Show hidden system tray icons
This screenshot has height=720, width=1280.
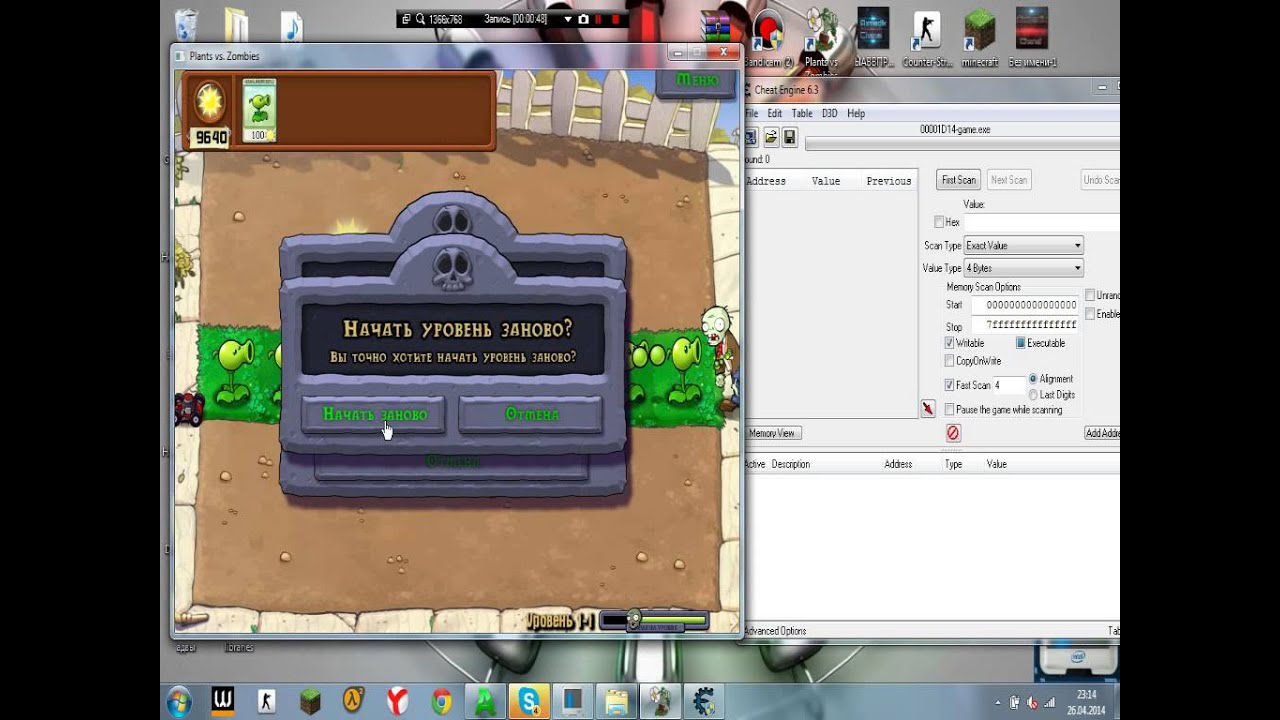[997, 702]
